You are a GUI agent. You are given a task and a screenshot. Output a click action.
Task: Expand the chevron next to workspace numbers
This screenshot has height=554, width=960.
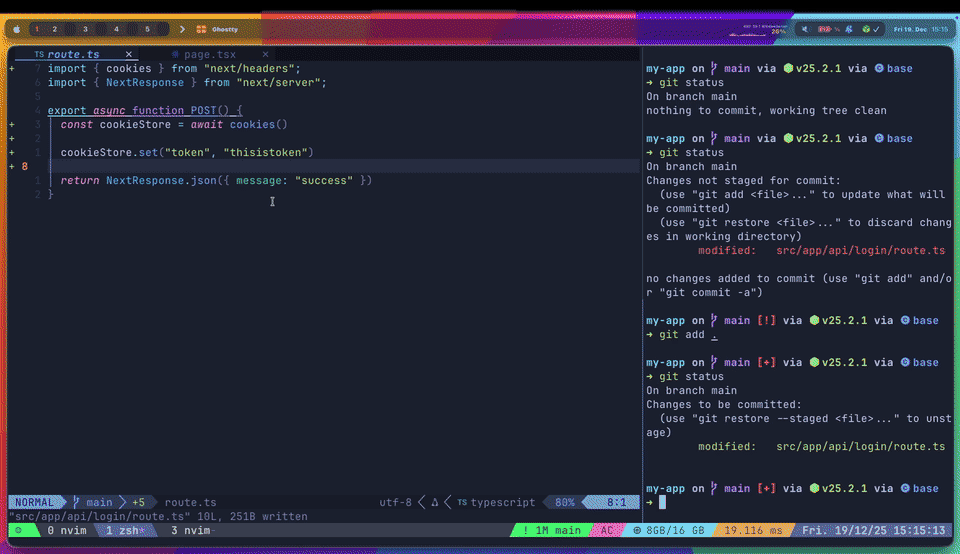tap(182, 29)
